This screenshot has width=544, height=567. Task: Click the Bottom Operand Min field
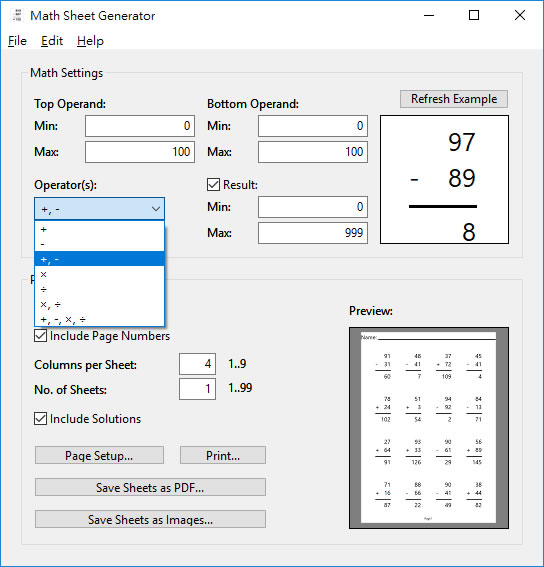click(x=313, y=126)
